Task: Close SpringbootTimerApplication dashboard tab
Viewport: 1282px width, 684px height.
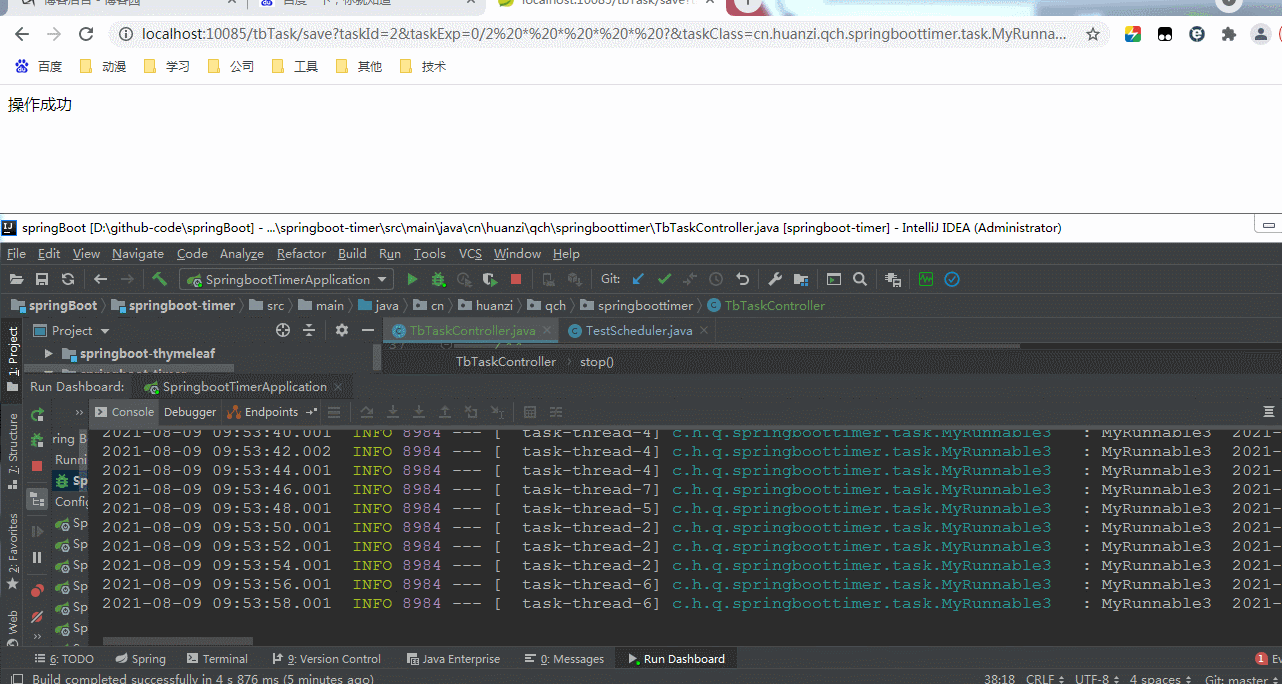Action: point(339,387)
